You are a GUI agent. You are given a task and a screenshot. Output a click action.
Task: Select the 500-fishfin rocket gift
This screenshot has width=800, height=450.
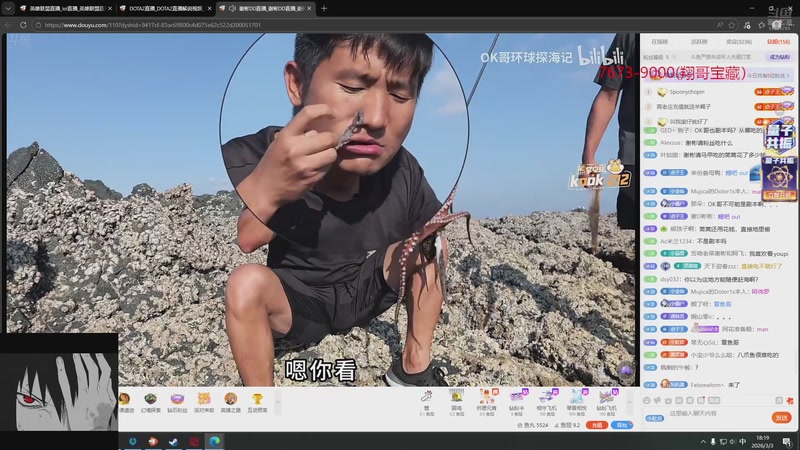click(577, 402)
